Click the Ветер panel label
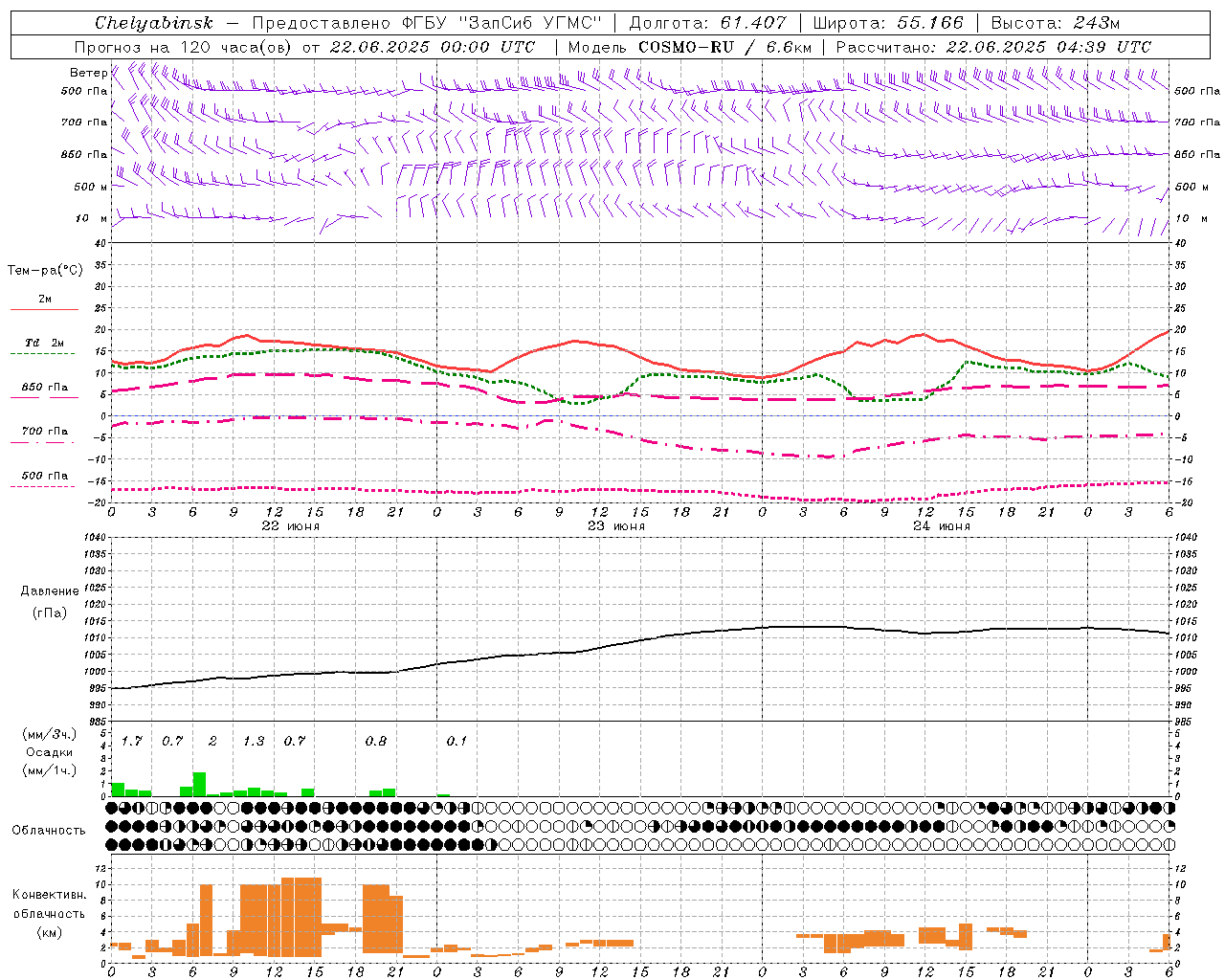This screenshot has width=1225, height=980. [x=89, y=73]
